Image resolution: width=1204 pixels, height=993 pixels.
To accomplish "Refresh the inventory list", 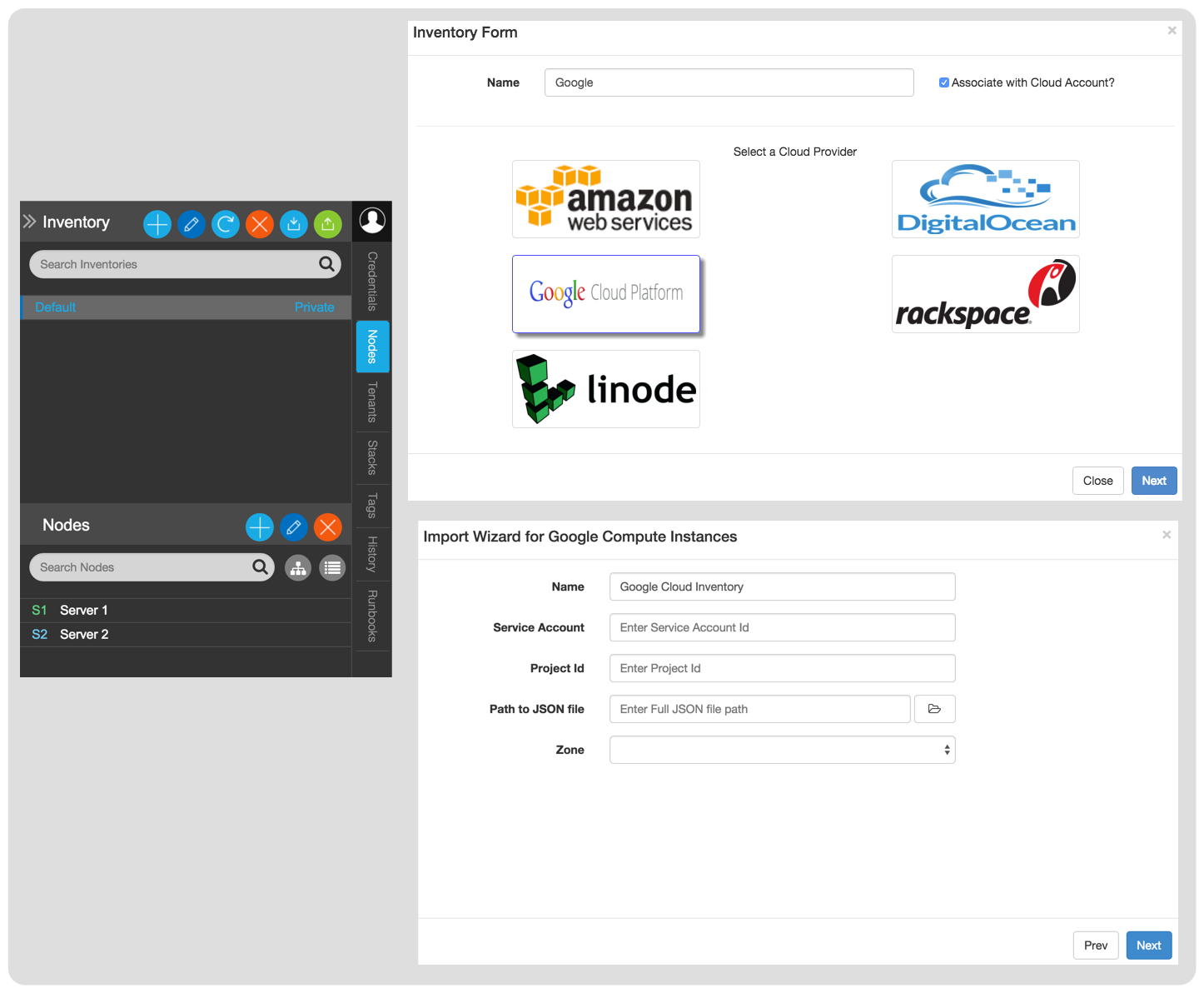I will (226, 224).
